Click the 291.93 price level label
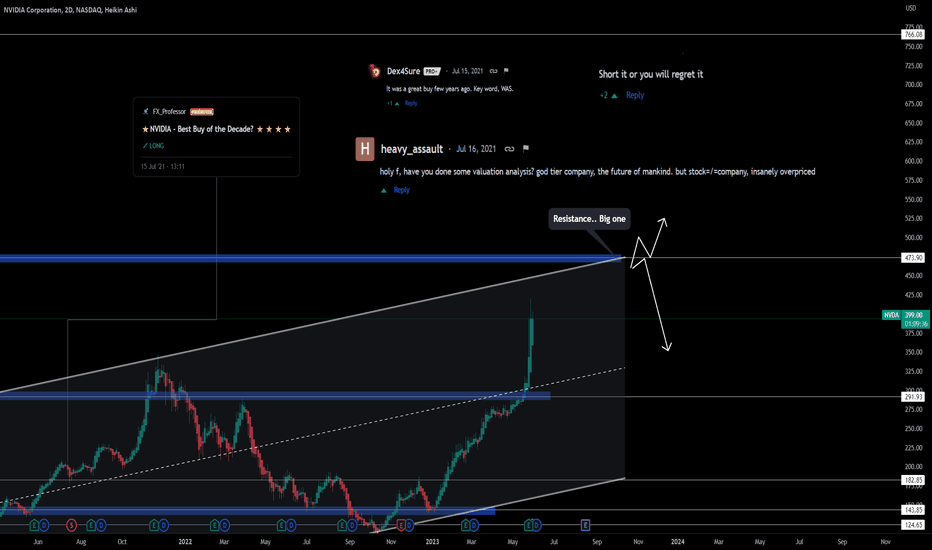This screenshot has height=550, width=932. 913,397
